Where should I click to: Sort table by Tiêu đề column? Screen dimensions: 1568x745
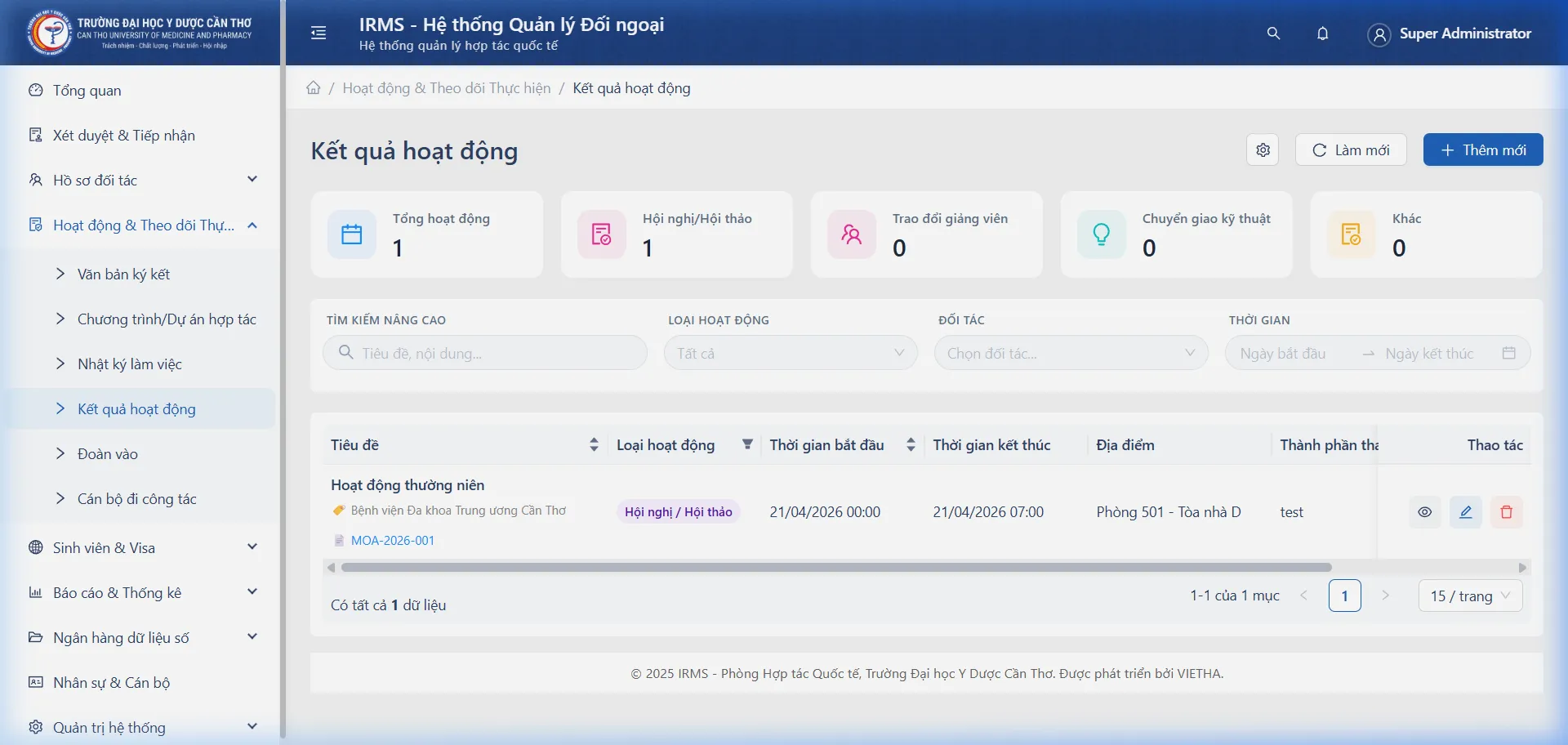click(594, 445)
